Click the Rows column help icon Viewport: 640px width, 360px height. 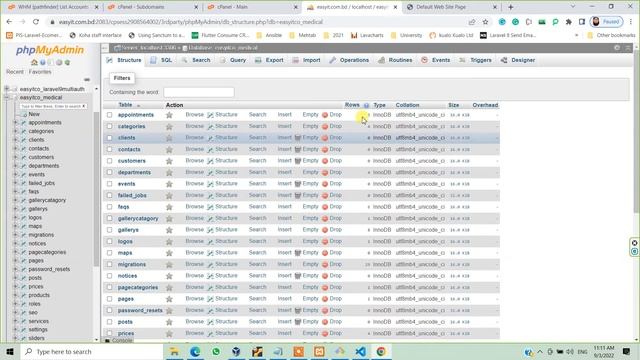(x=366, y=105)
